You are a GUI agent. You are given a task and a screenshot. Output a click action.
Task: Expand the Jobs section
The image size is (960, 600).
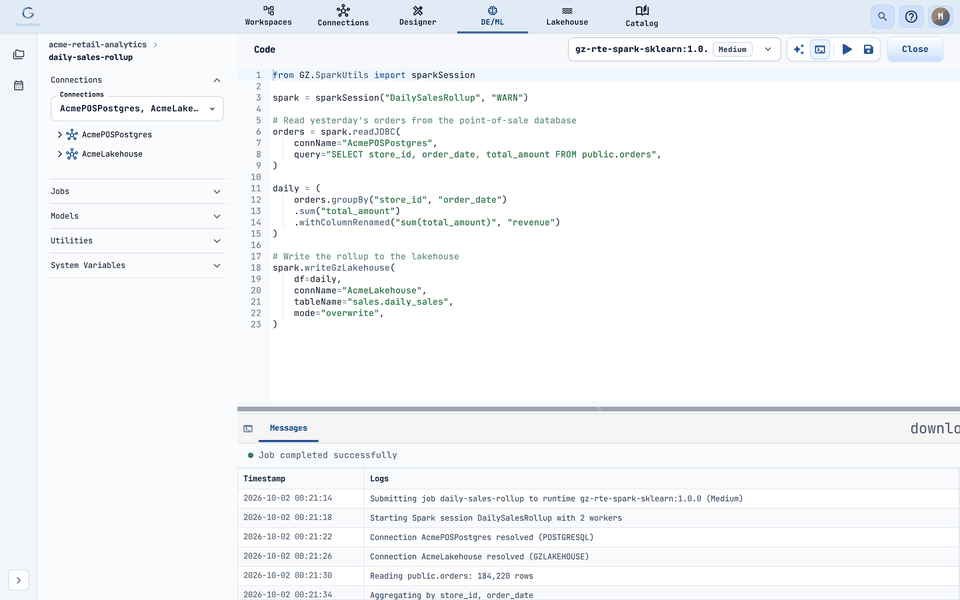(x=136, y=192)
